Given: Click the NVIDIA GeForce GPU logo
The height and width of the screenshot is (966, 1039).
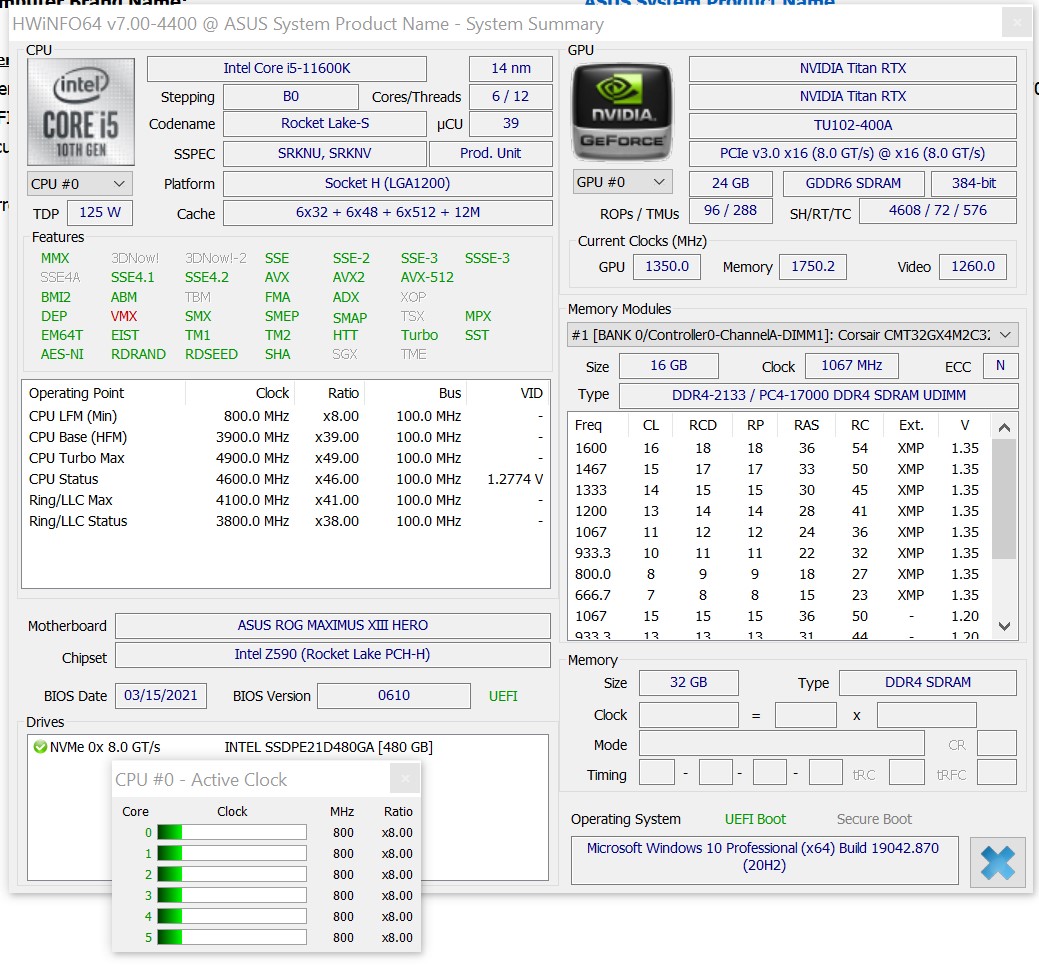Looking at the screenshot, I should [622, 111].
